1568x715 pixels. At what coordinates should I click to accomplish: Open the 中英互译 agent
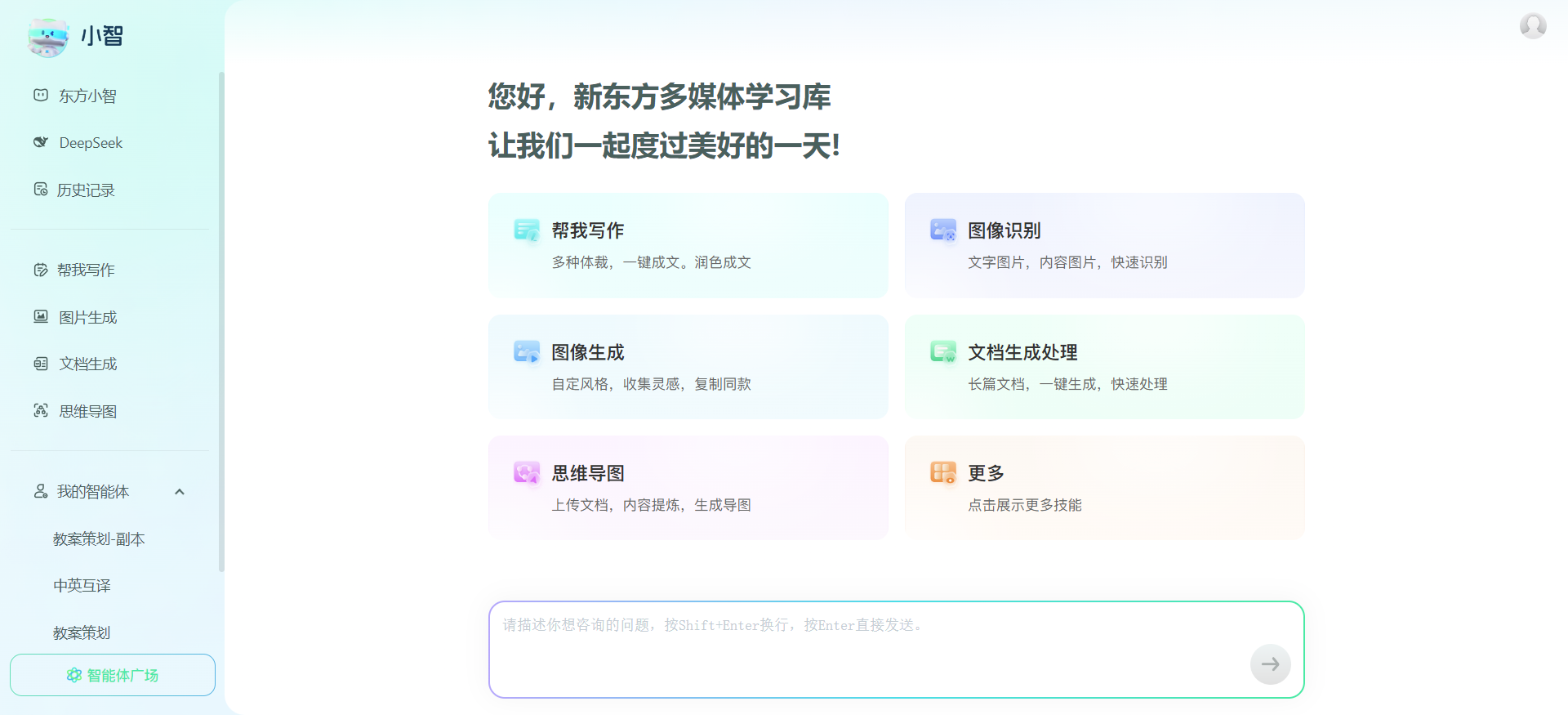82,586
